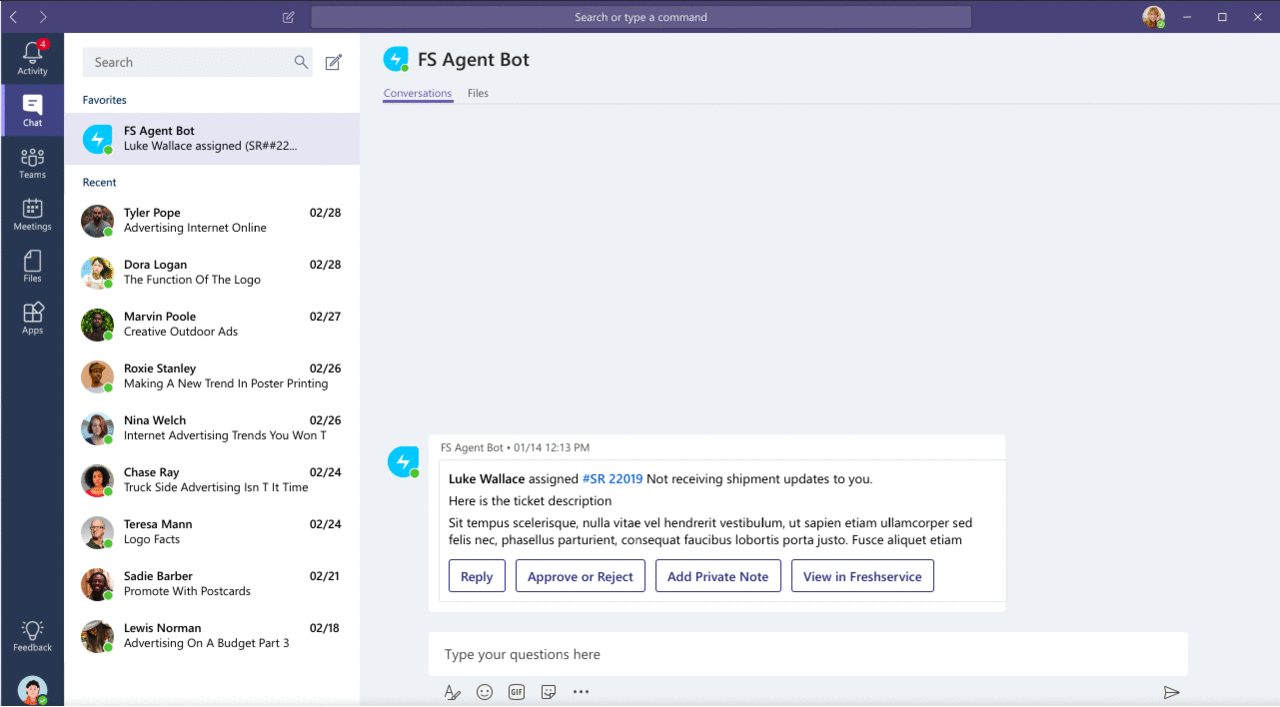Click the Recent section label
The height and width of the screenshot is (707, 1280).
click(99, 182)
